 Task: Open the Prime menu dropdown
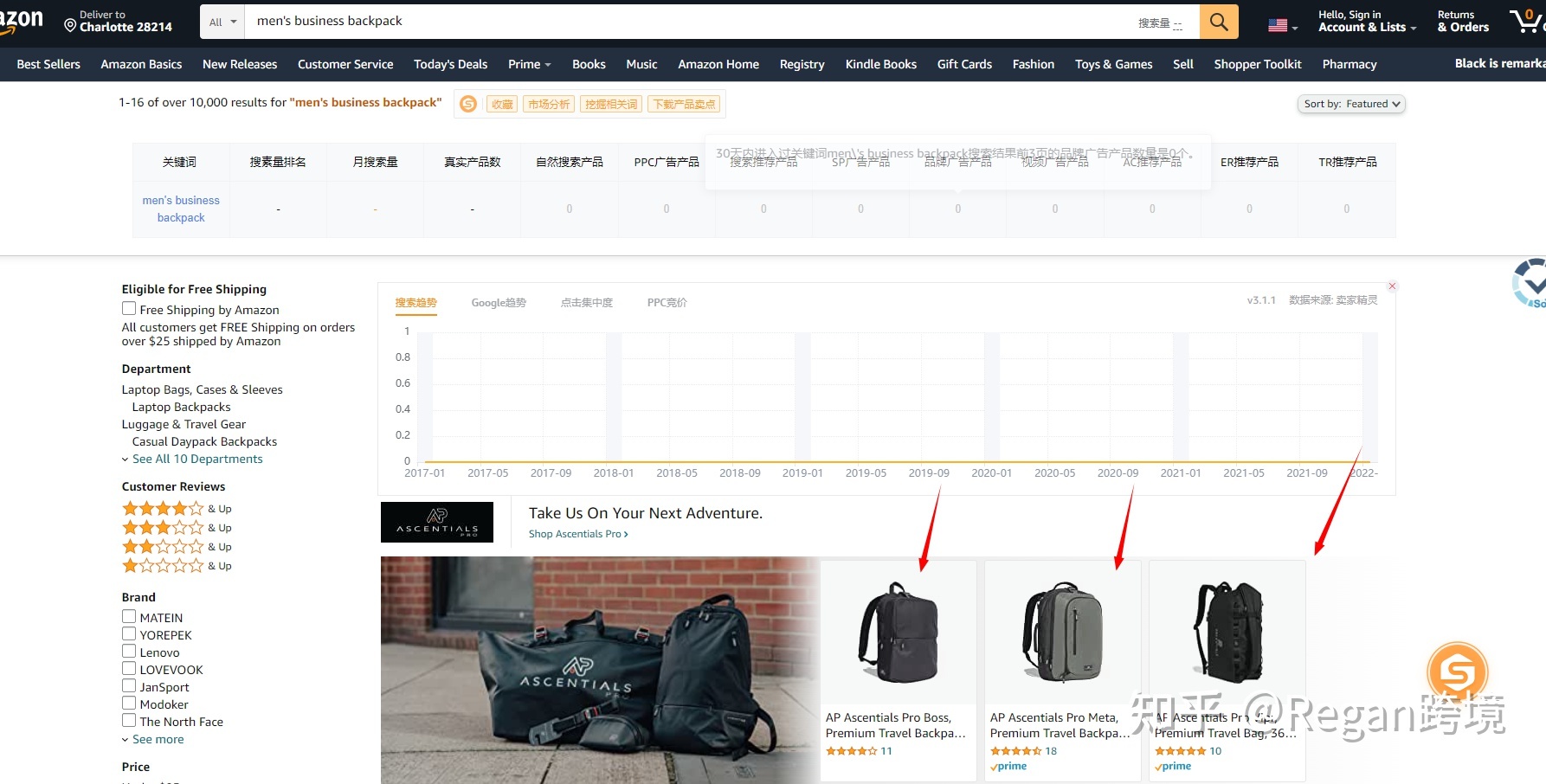(x=529, y=64)
